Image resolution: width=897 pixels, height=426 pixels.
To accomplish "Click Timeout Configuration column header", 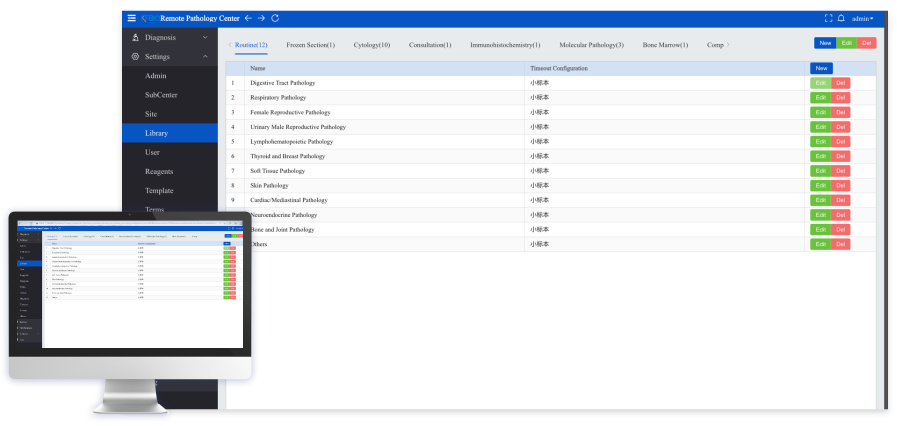I will coord(664,69).
